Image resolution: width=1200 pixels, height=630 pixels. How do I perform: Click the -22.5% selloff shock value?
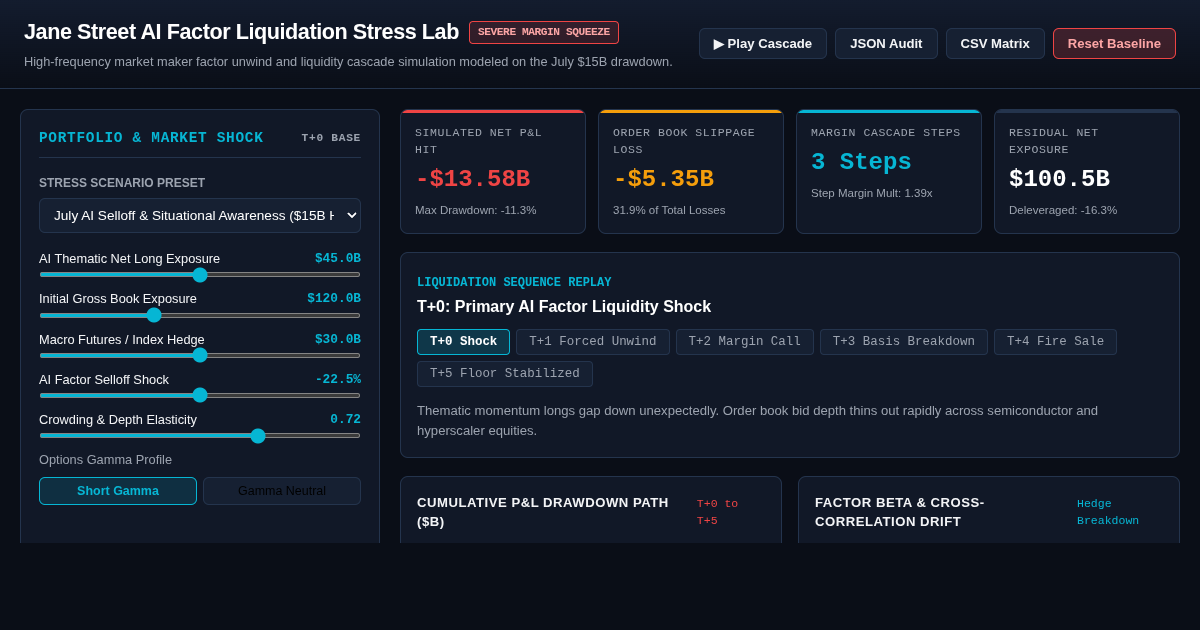tap(338, 379)
